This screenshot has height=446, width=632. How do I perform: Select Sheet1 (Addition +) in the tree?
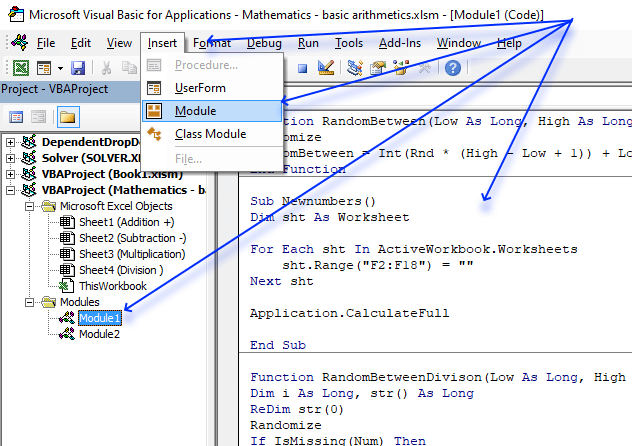click(x=127, y=222)
